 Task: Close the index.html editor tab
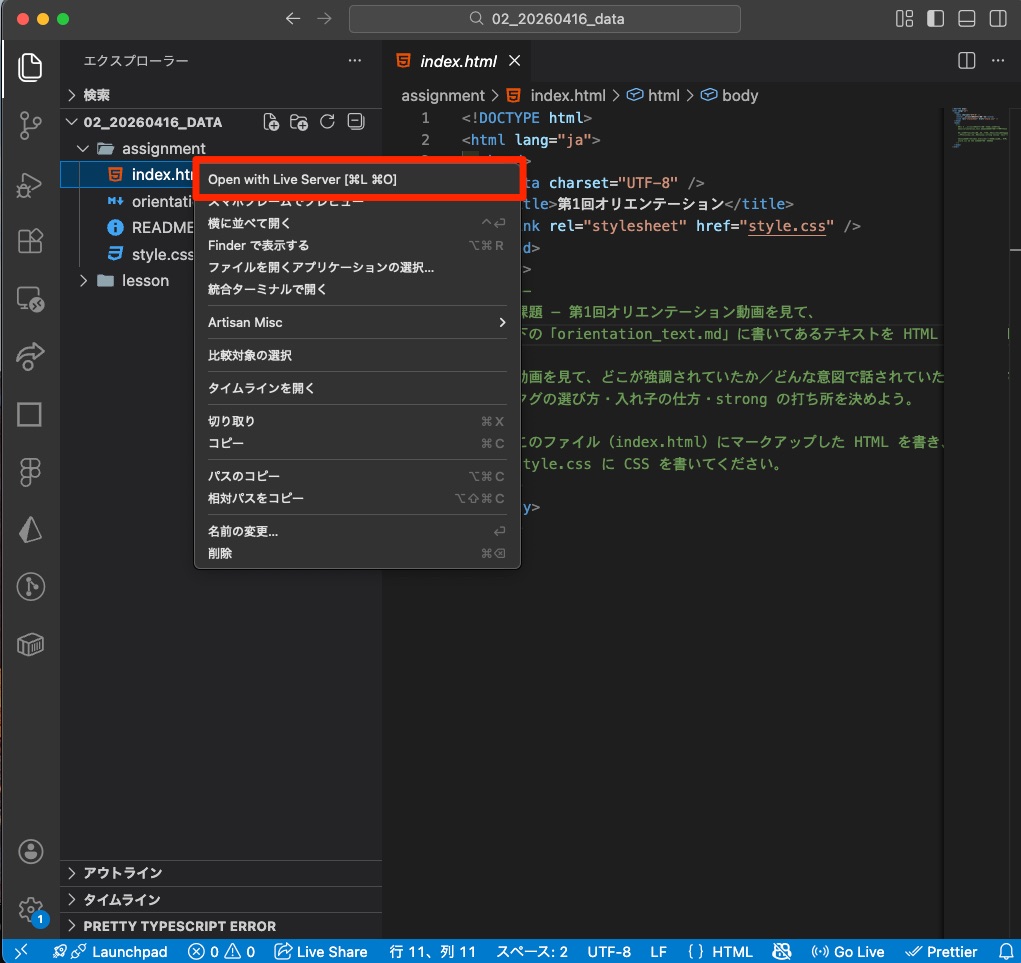pos(514,61)
